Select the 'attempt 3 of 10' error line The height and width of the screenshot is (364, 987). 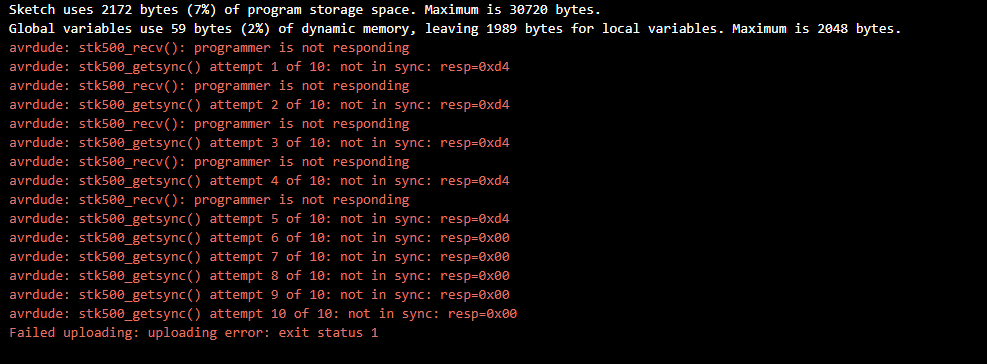coord(259,143)
